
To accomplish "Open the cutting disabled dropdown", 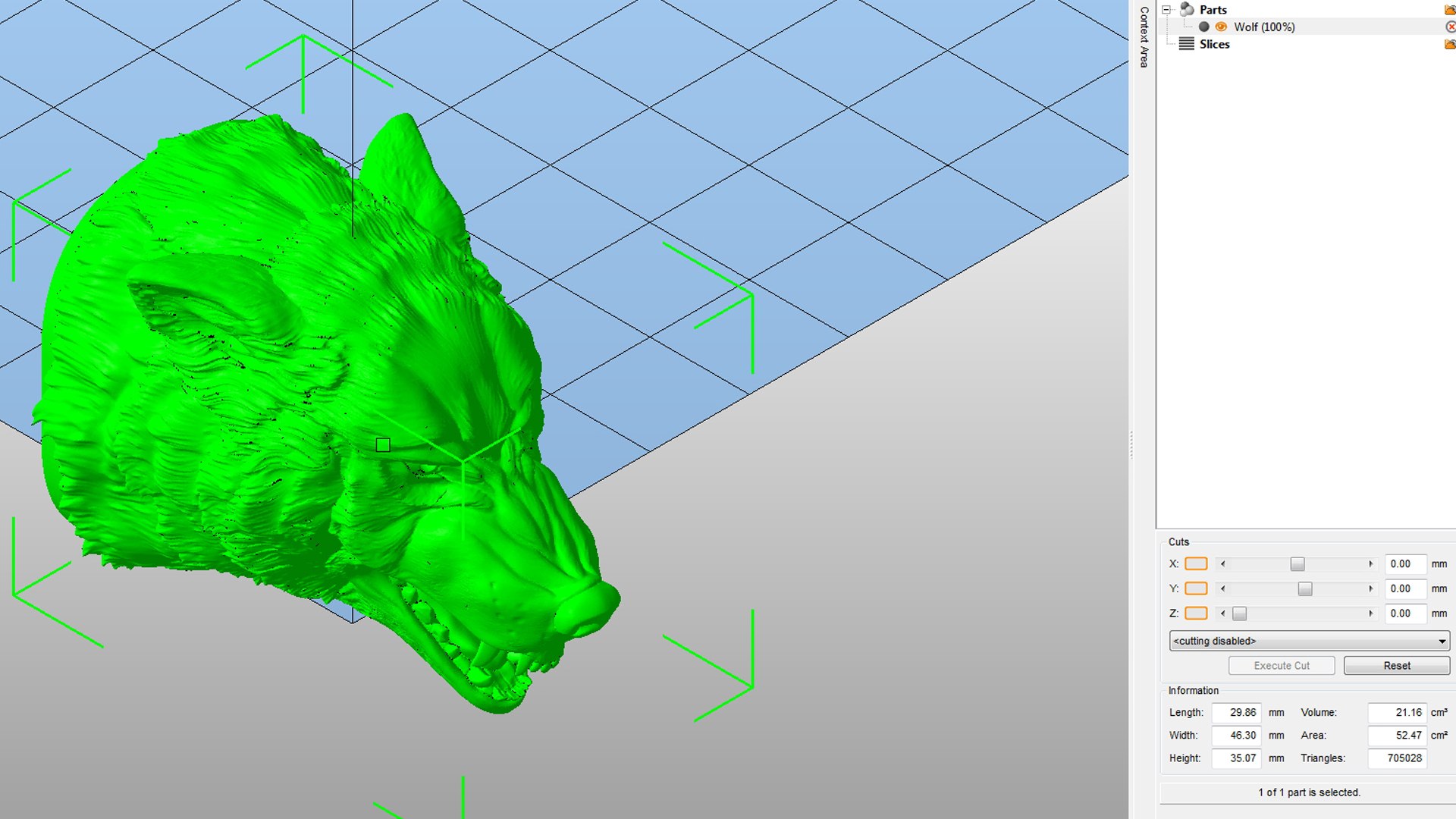I will [1310, 641].
